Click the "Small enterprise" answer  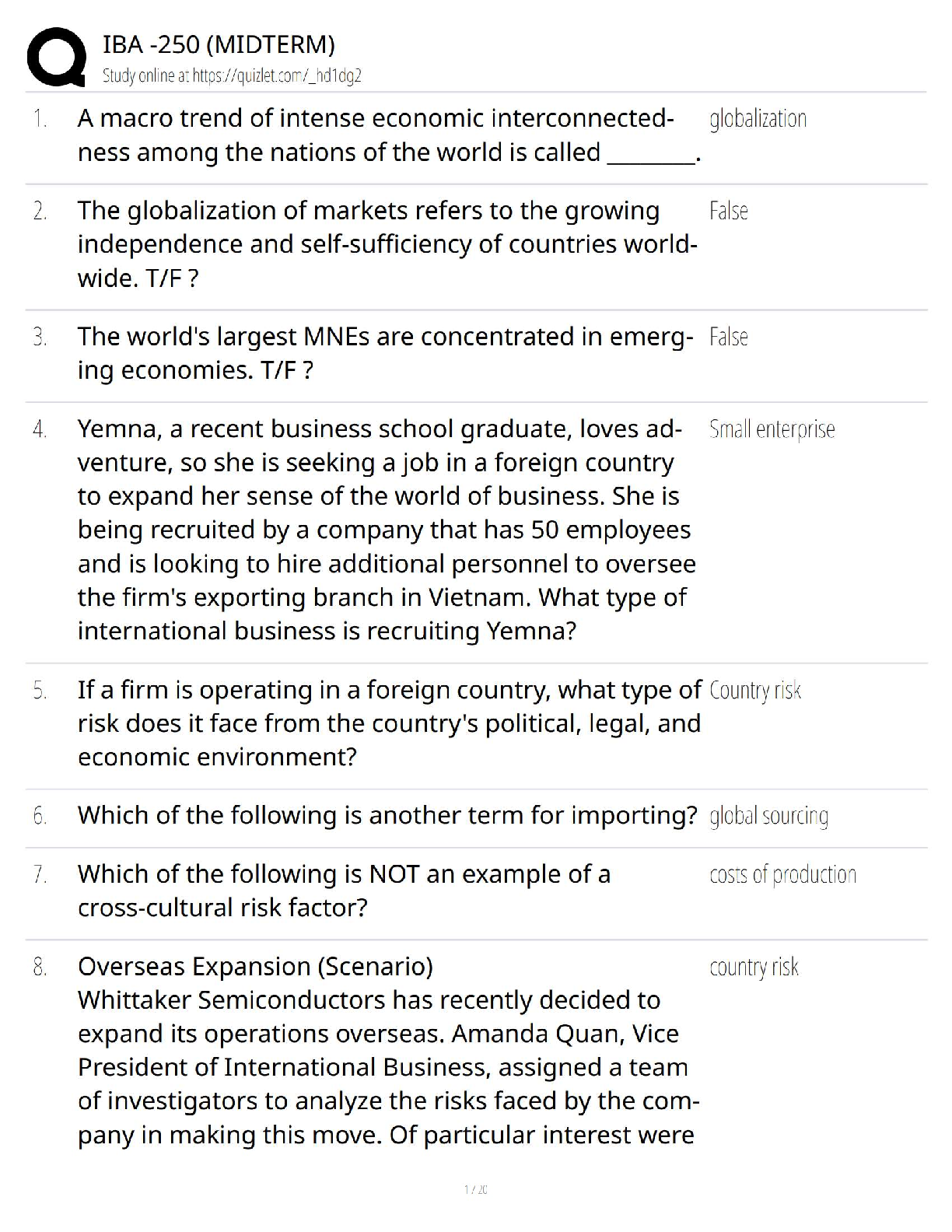772,429
